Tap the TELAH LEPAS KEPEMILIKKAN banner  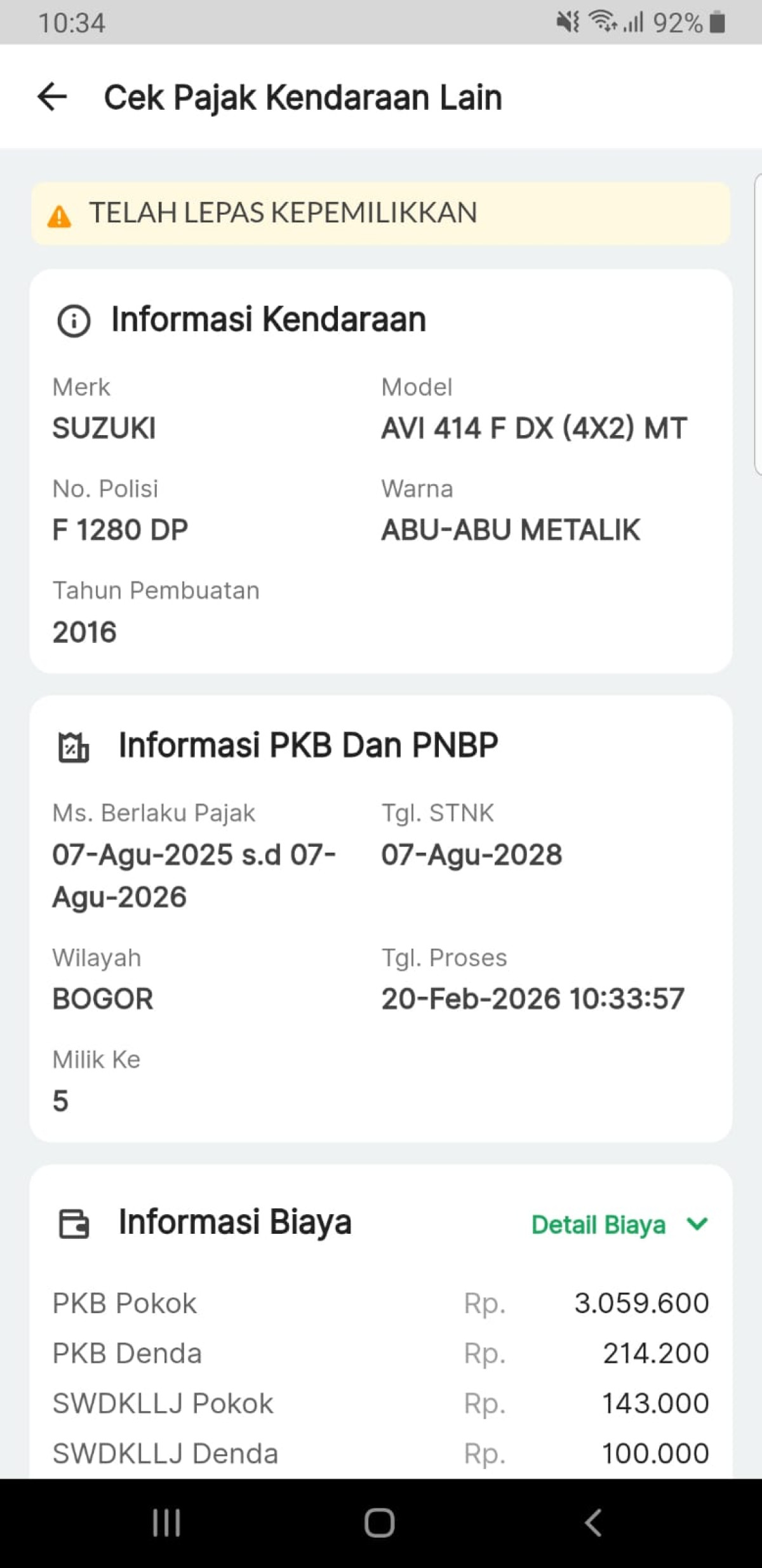pyautogui.click(x=381, y=215)
